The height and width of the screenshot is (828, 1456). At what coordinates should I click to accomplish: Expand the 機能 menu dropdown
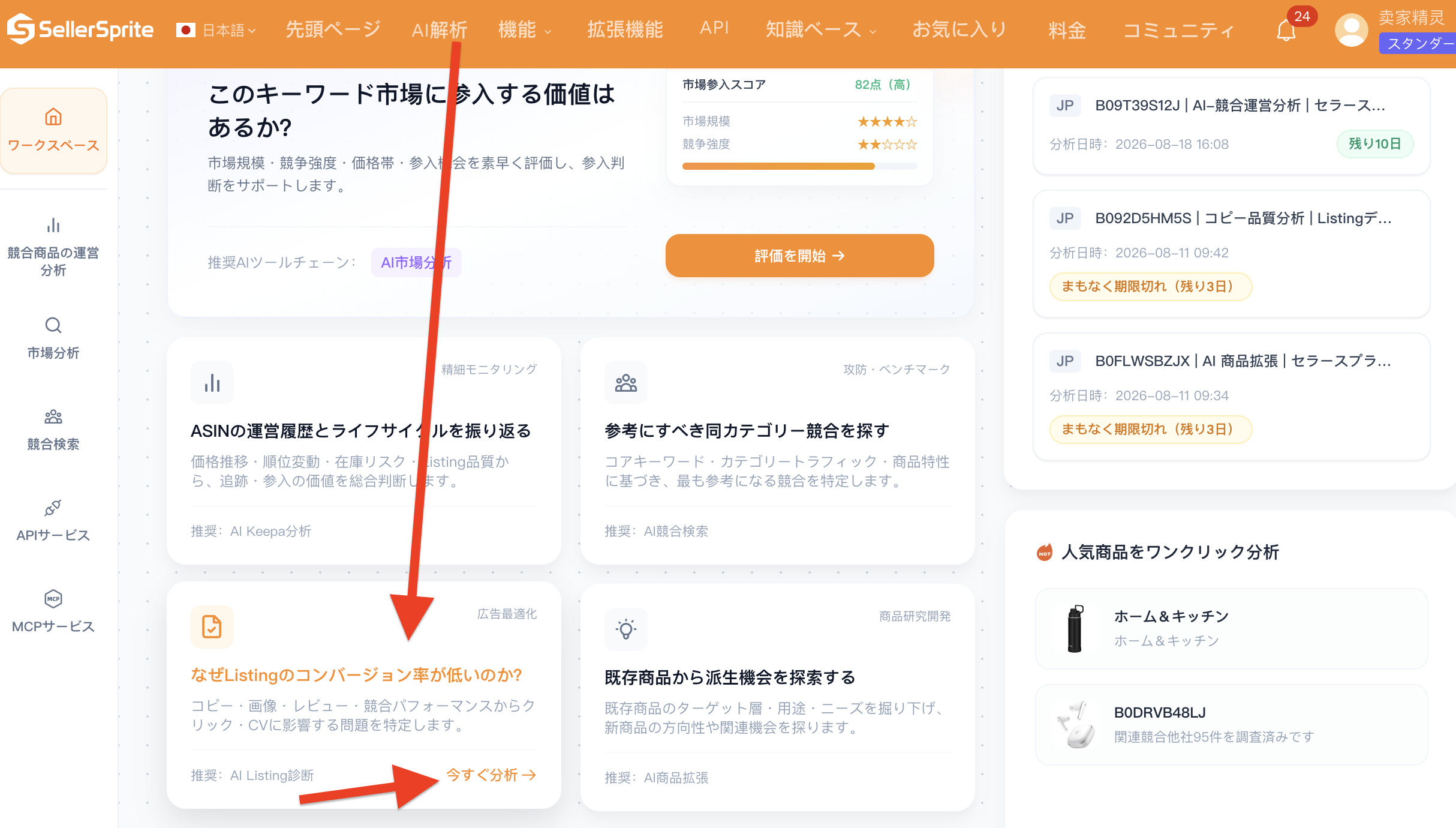[525, 29]
